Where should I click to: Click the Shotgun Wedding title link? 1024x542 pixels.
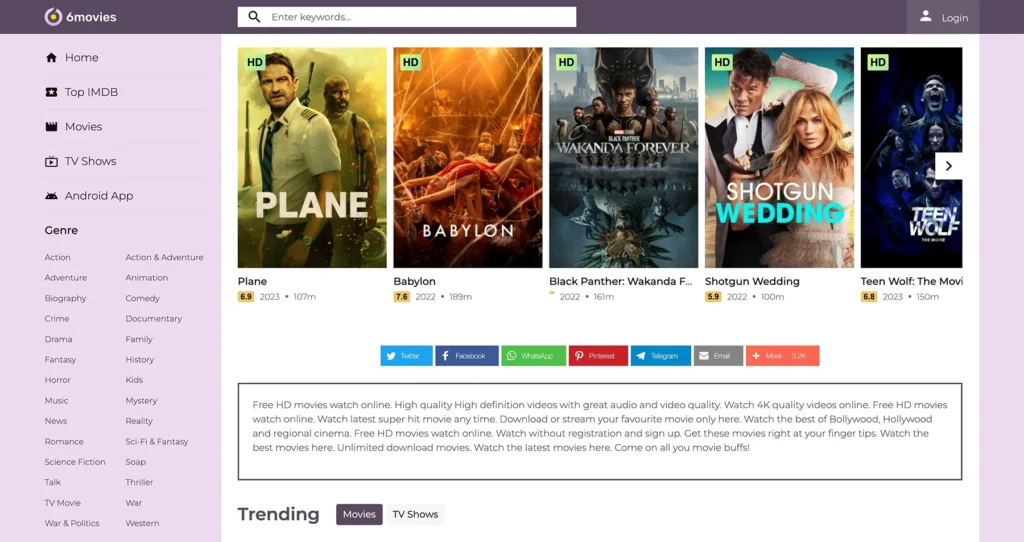752,281
